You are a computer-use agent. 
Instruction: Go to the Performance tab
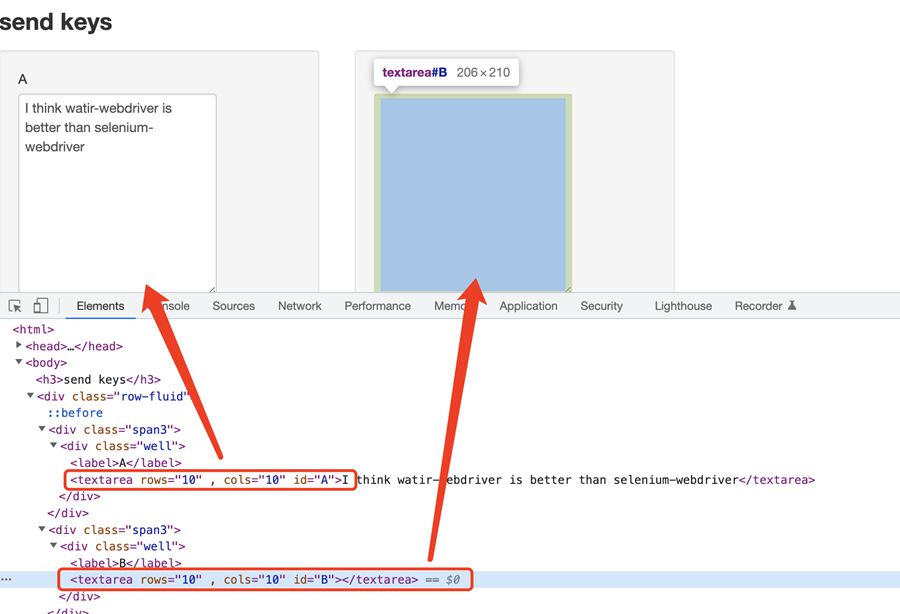click(x=377, y=306)
